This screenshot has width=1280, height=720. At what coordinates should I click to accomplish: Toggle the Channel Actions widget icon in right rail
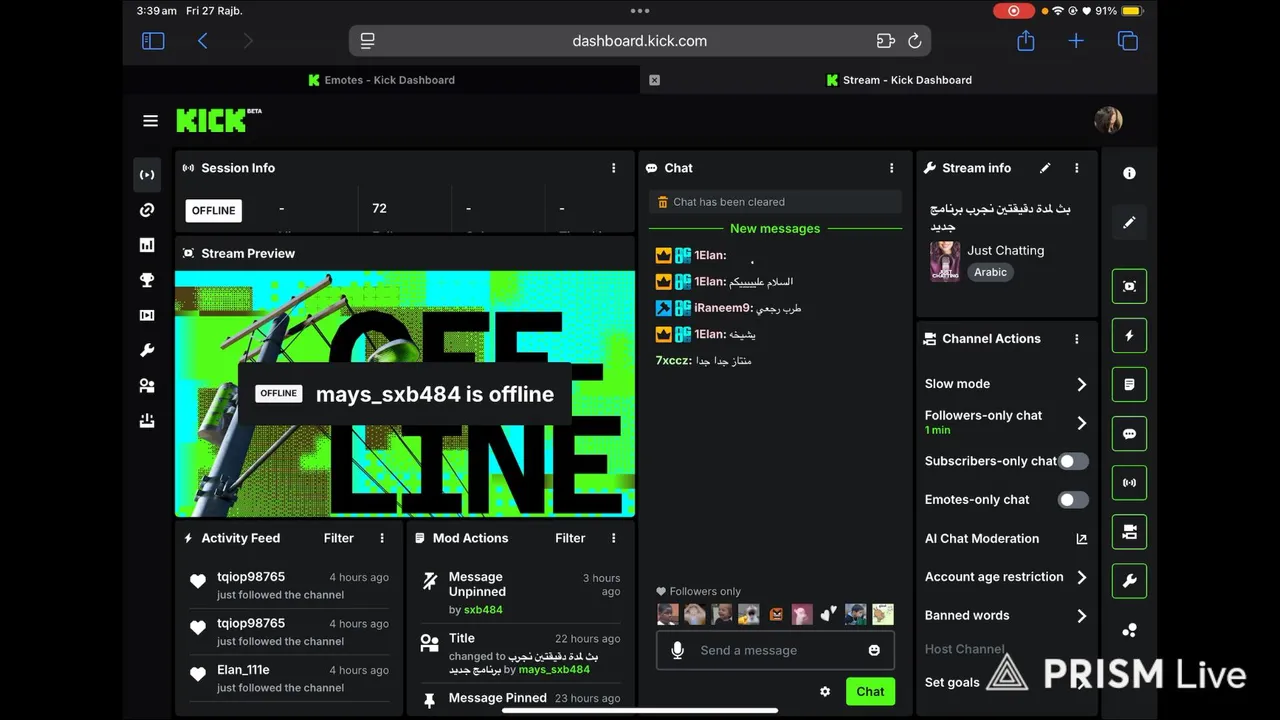tap(1129, 532)
